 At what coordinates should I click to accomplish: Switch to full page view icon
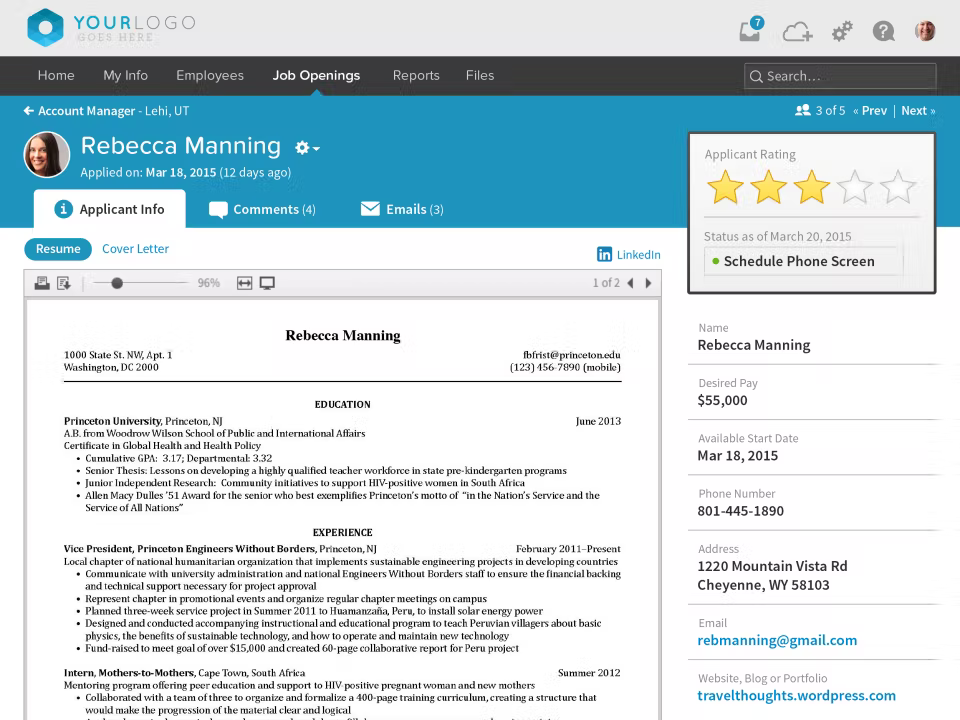coord(266,283)
